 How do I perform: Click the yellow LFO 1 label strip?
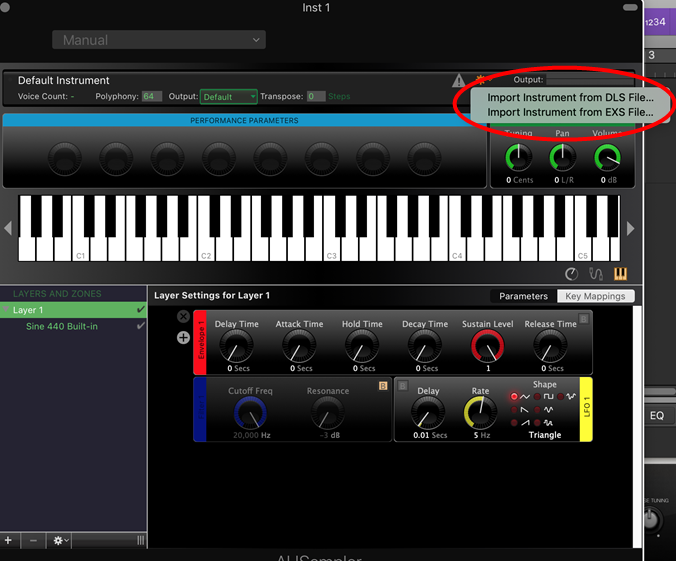586,409
